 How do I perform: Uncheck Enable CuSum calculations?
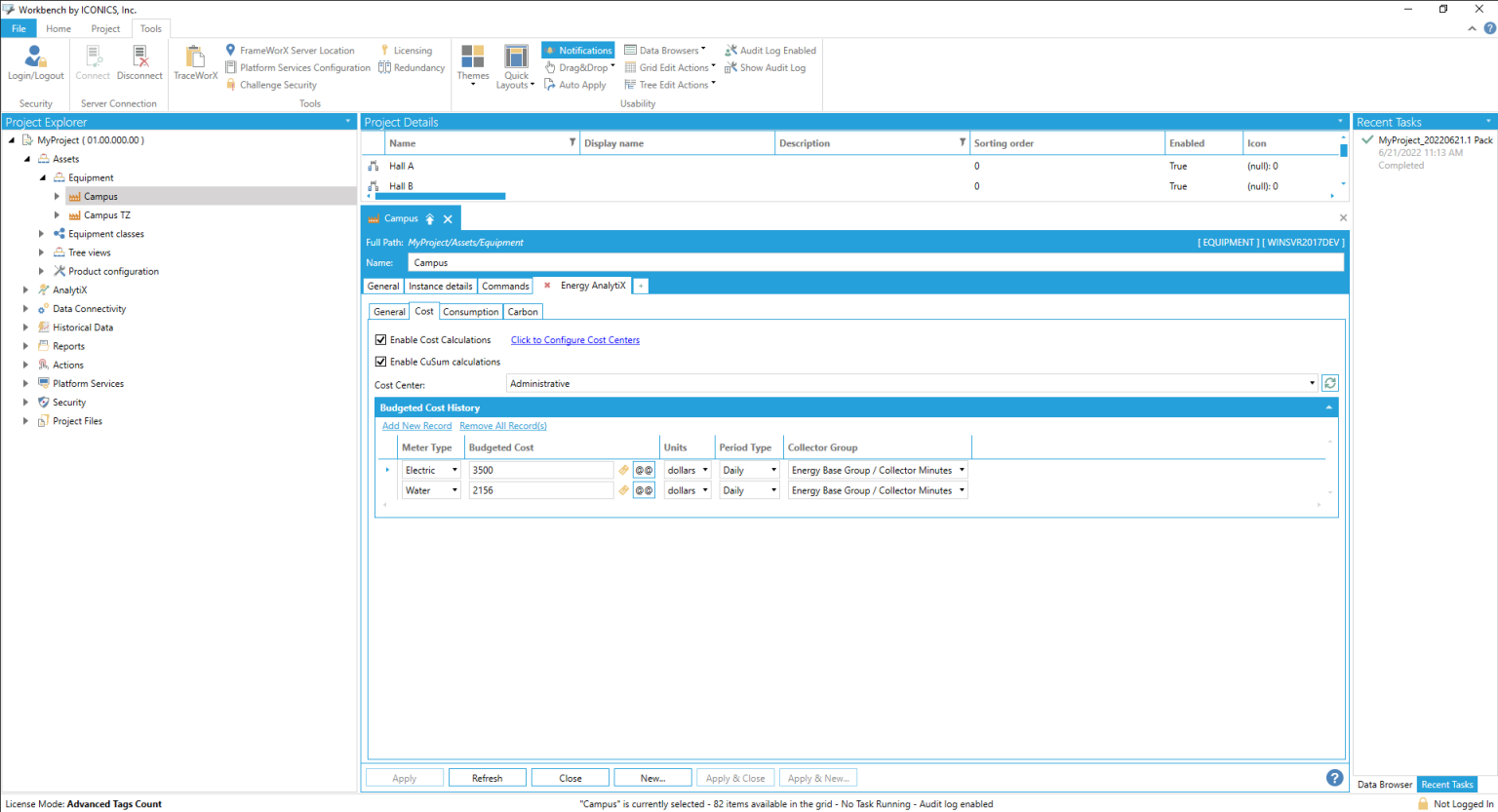coord(381,362)
